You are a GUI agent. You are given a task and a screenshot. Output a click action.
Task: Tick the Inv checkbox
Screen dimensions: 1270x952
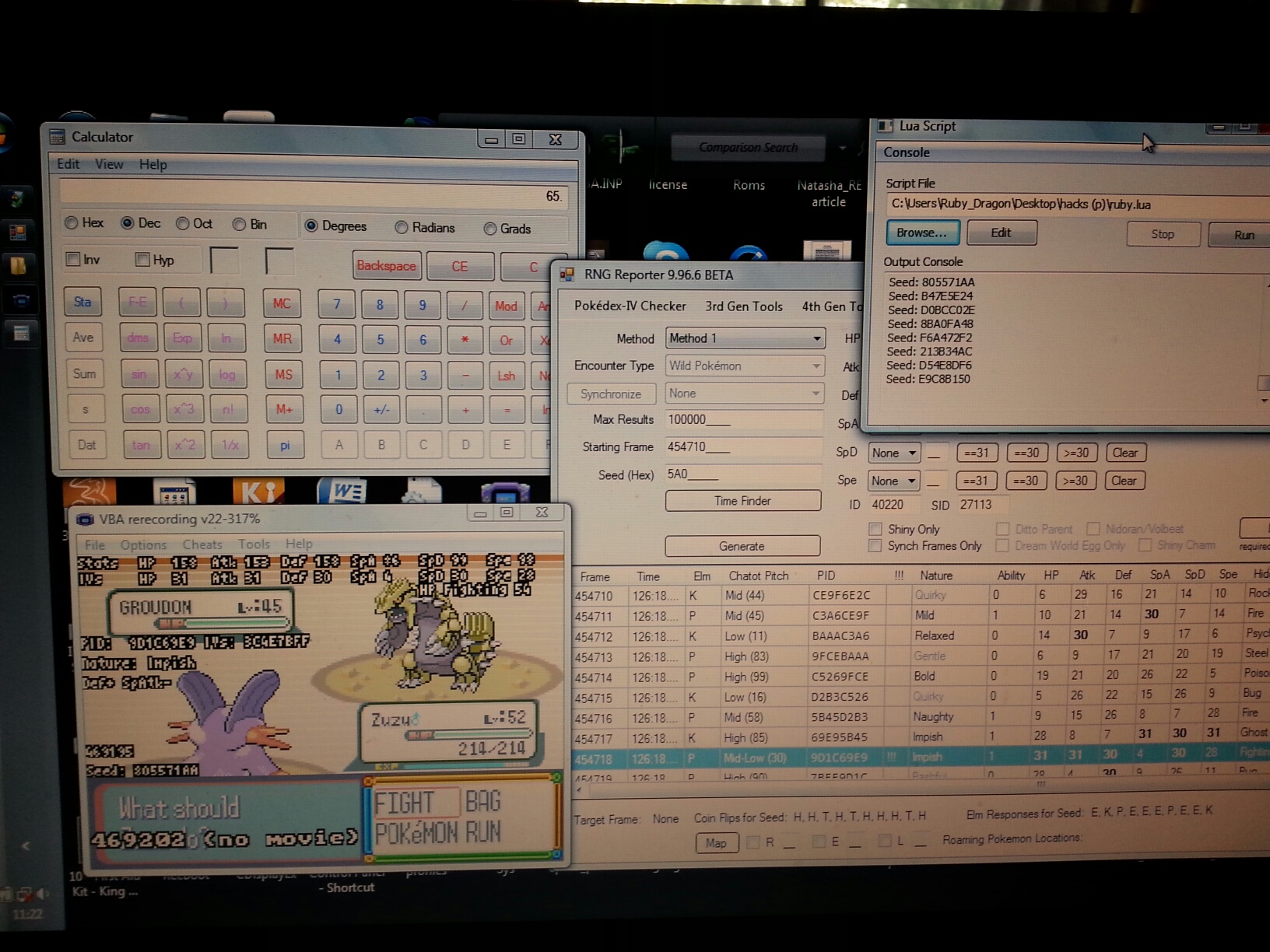(x=73, y=259)
